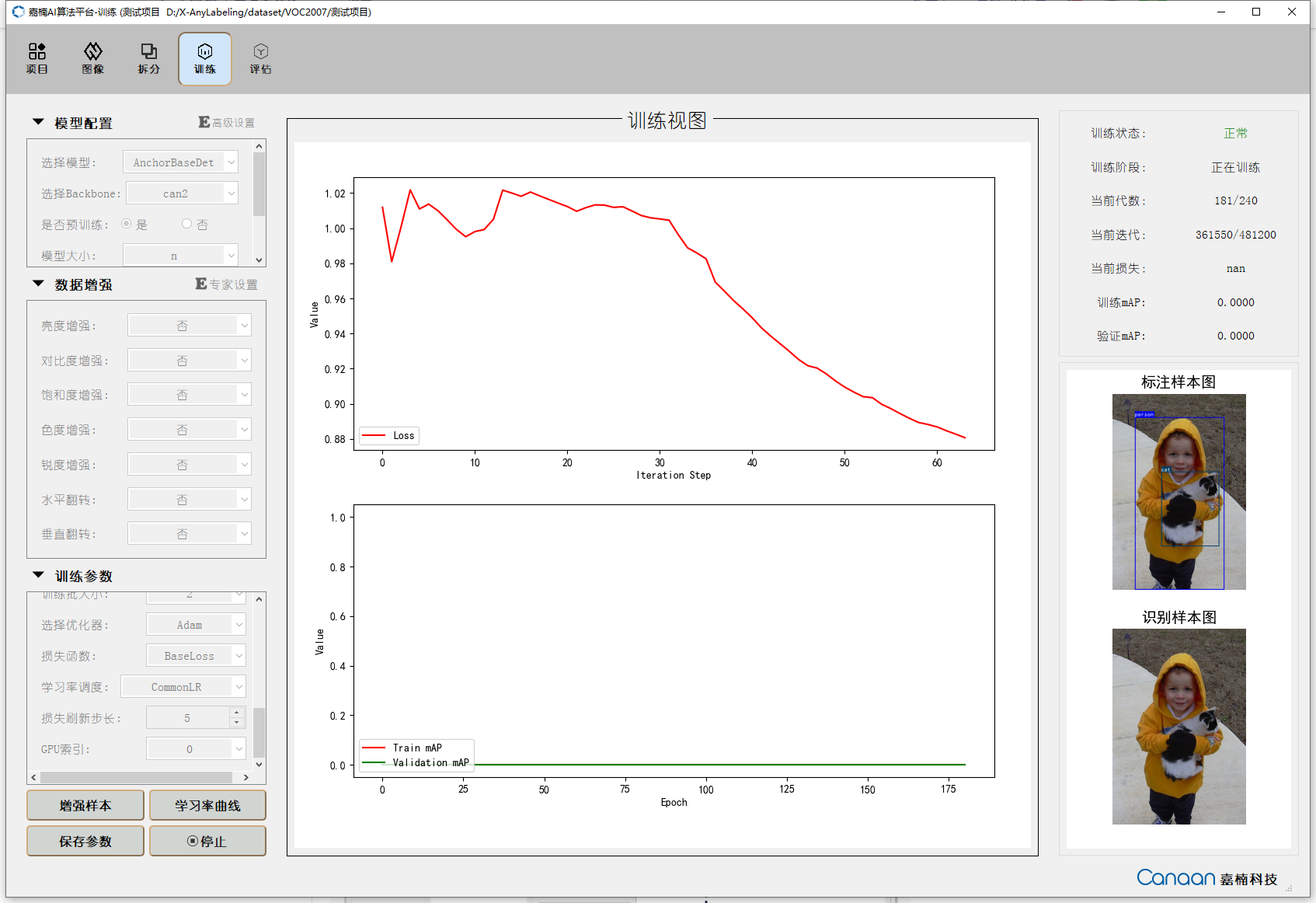
Task: Open the 选择模型 AnchorBaseDet dropdown
Action: tap(181, 162)
